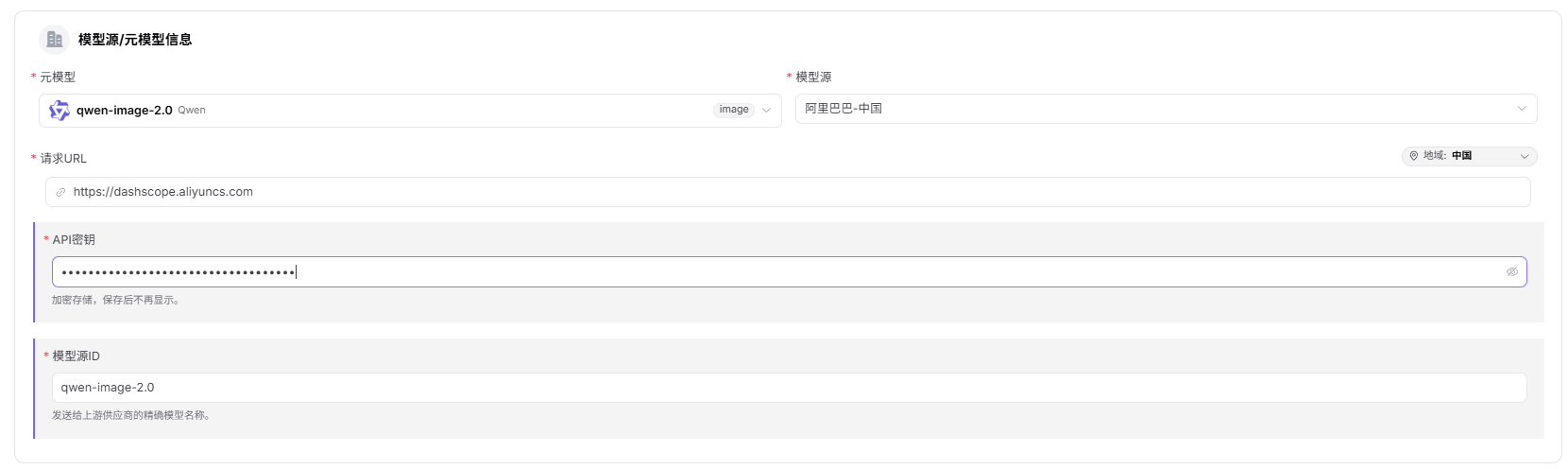Click the building icon beside 模型源/元模型信息
The width and height of the screenshot is (1568, 469).
pos(54,40)
